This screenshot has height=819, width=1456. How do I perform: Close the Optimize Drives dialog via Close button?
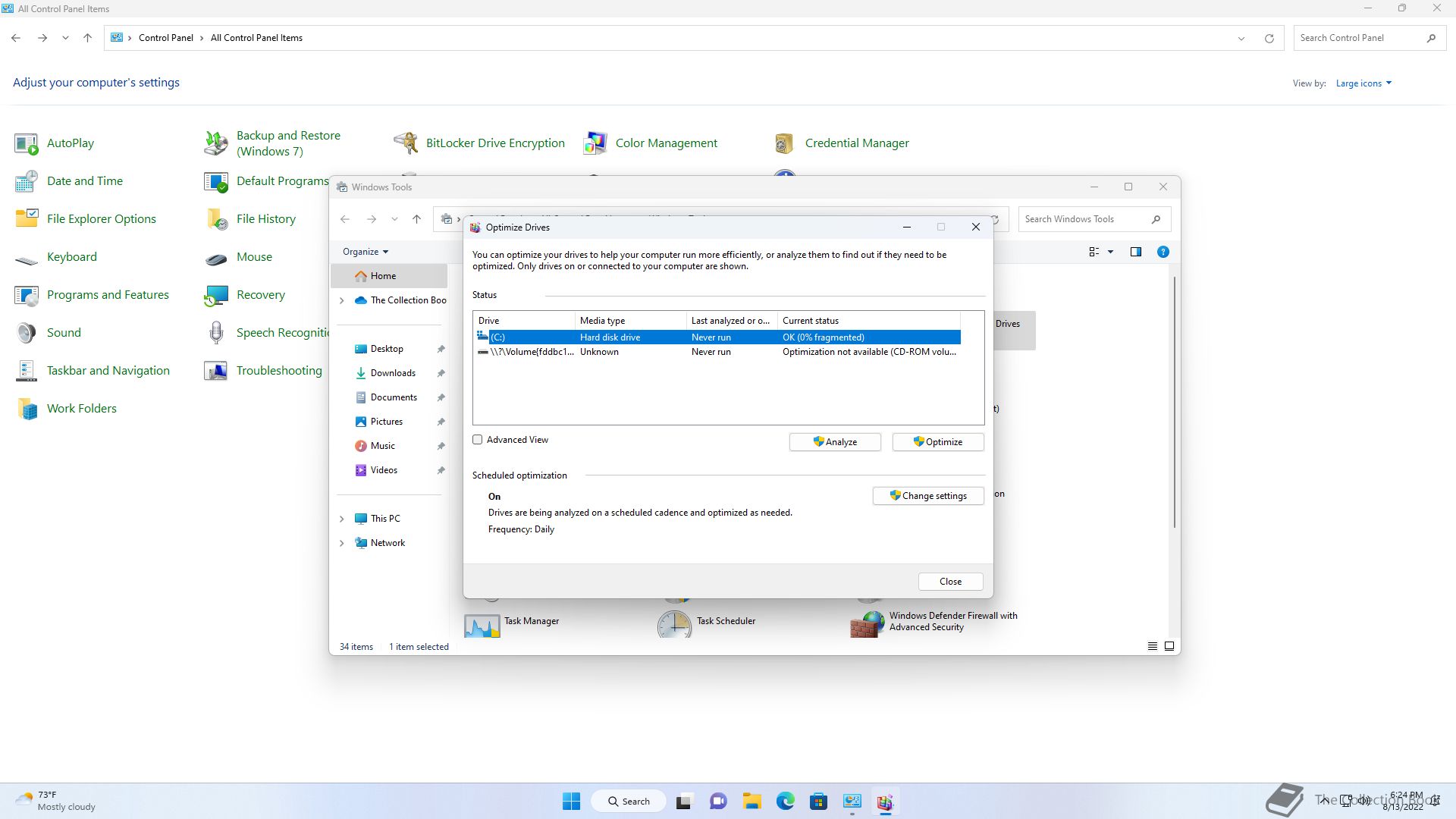click(x=950, y=582)
